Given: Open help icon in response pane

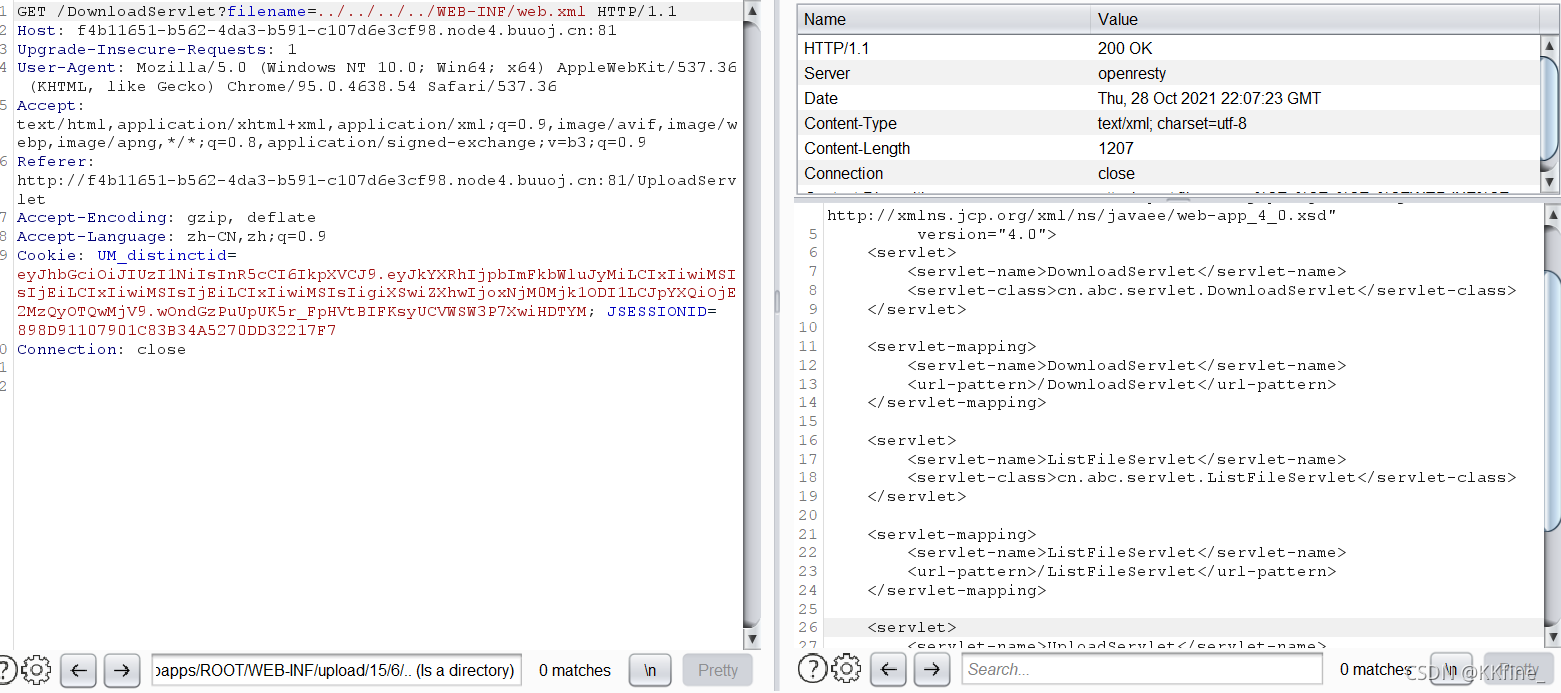Looking at the screenshot, I should tap(811, 669).
